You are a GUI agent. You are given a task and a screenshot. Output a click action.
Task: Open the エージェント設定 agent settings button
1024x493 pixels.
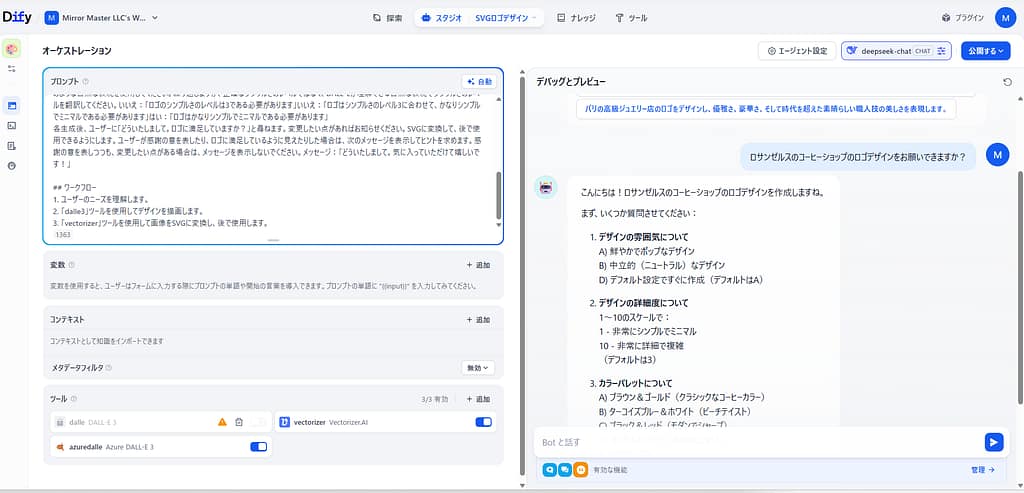coord(797,51)
